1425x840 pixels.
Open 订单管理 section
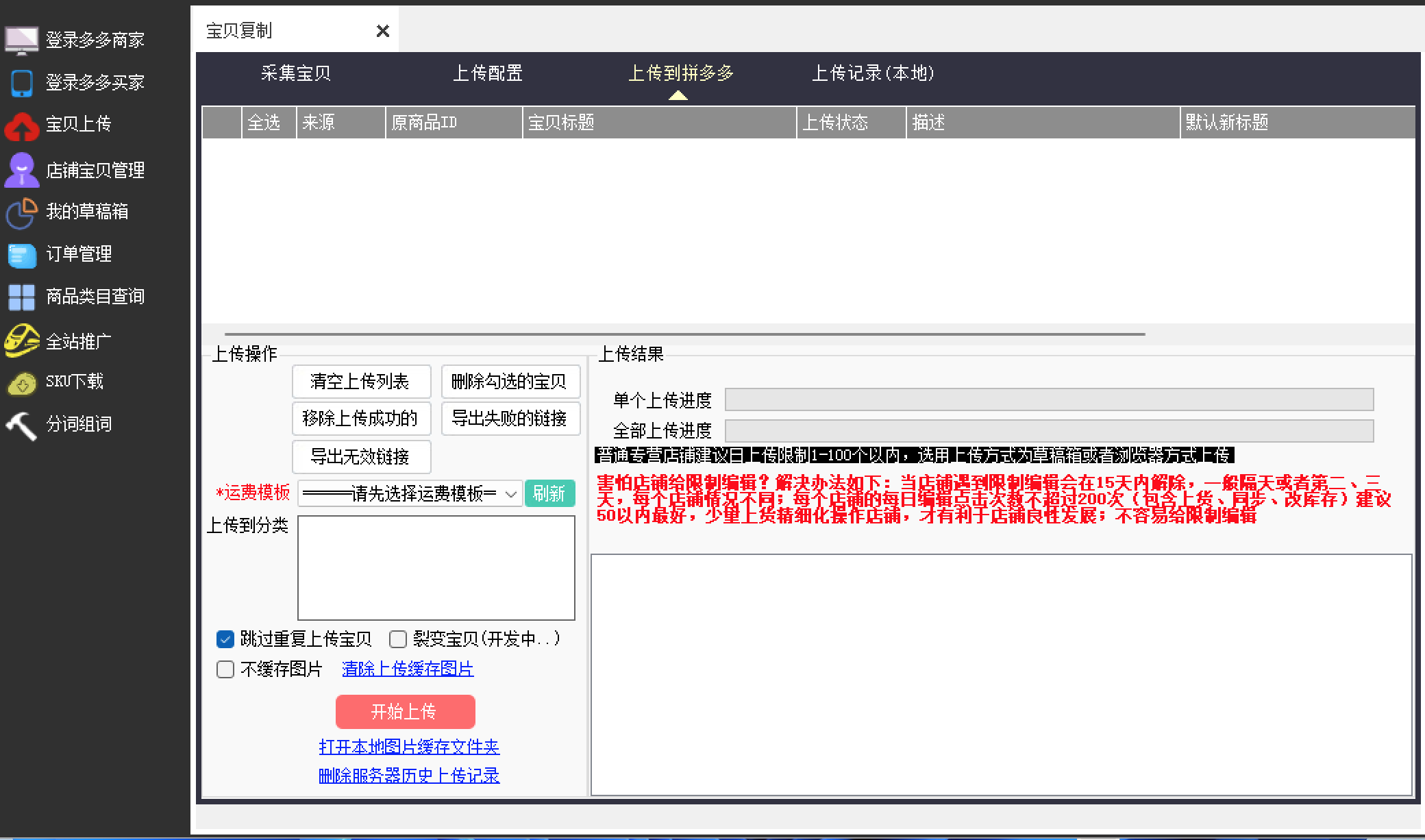click(x=79, y=254)
